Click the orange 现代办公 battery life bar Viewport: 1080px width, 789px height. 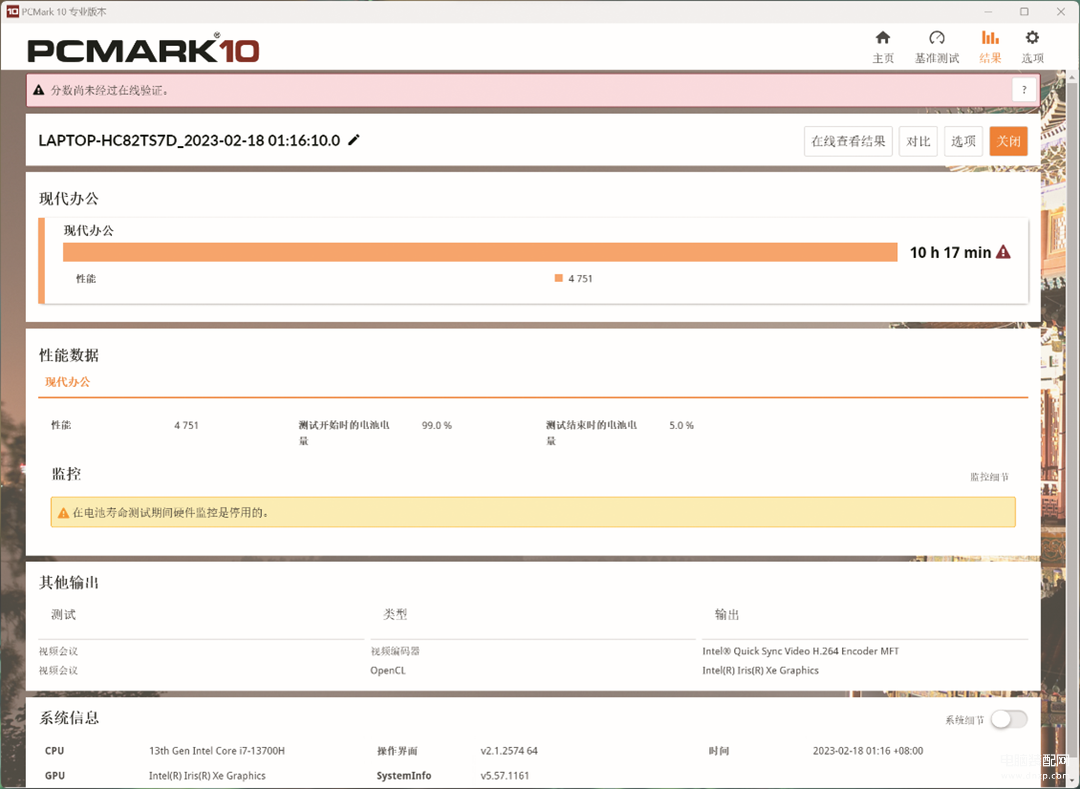480,252
